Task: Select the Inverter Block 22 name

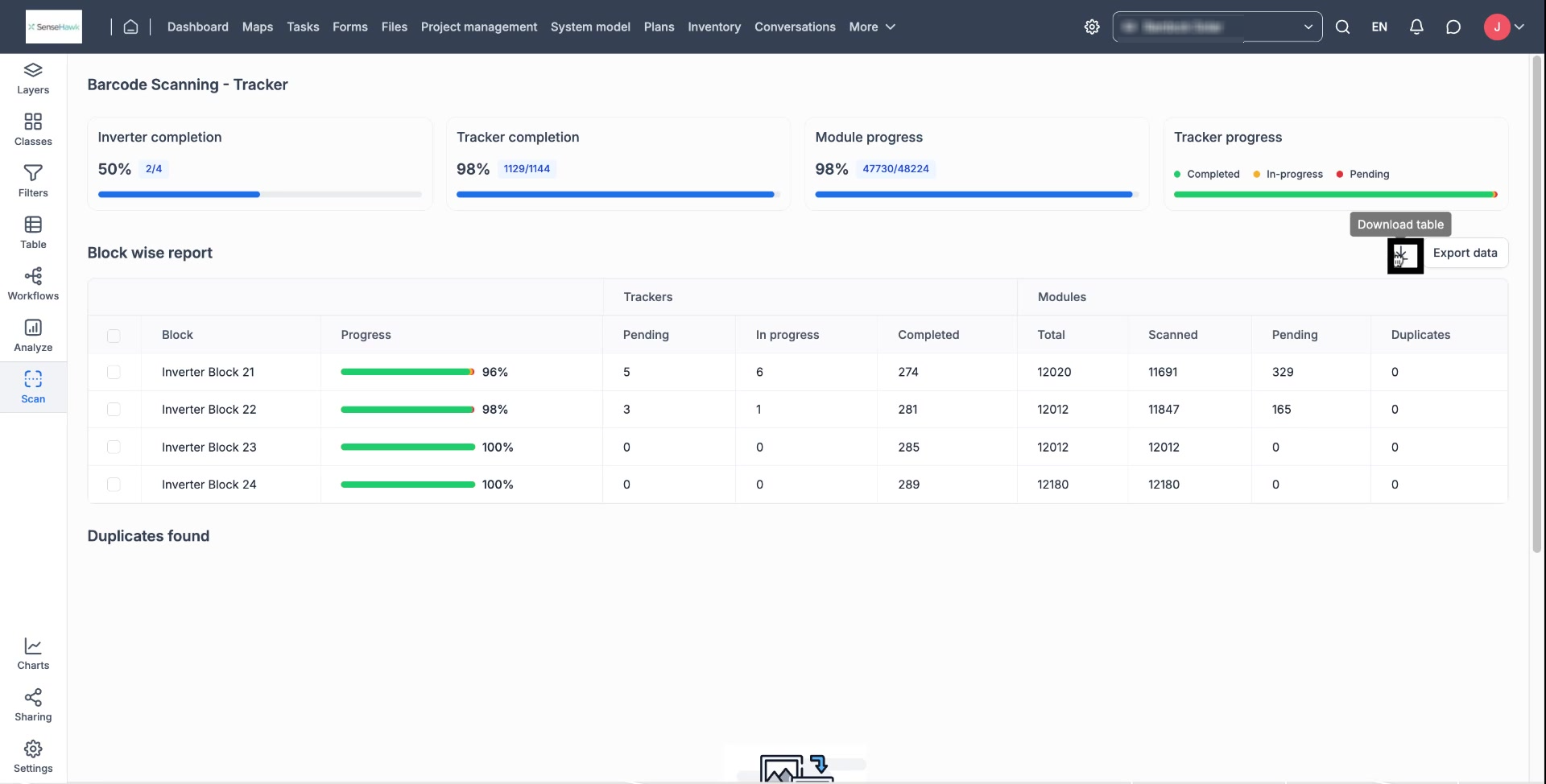Action: [209, 410]
